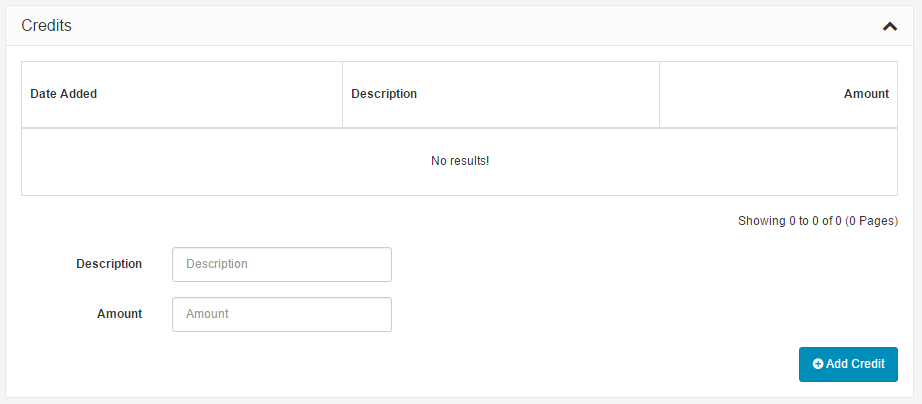Focus the Description text input
The width and height of the screenshot is (922, 404).
pyautogui.click(x=281, y=265)
